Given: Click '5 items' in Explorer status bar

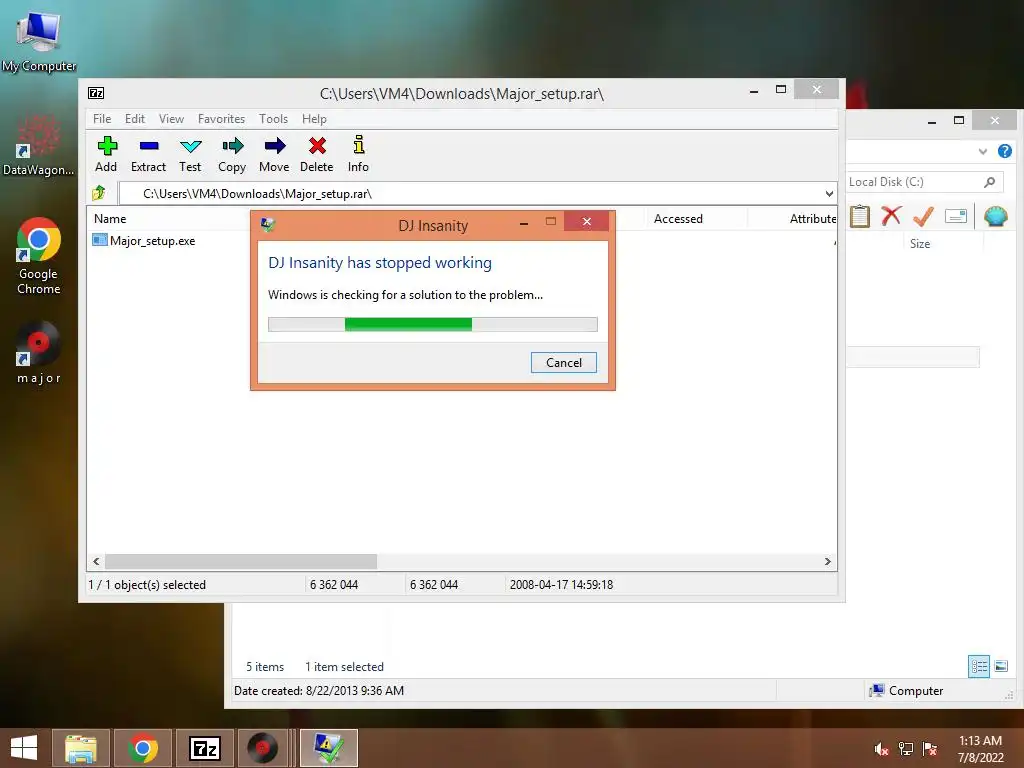Looking at the screenshot, I should coord(264,667).
